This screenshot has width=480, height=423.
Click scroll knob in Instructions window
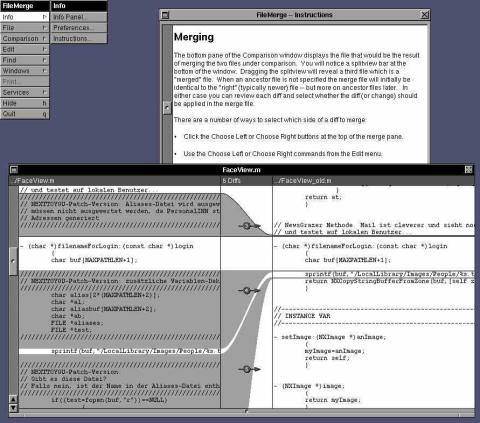(x=167, y=108)
